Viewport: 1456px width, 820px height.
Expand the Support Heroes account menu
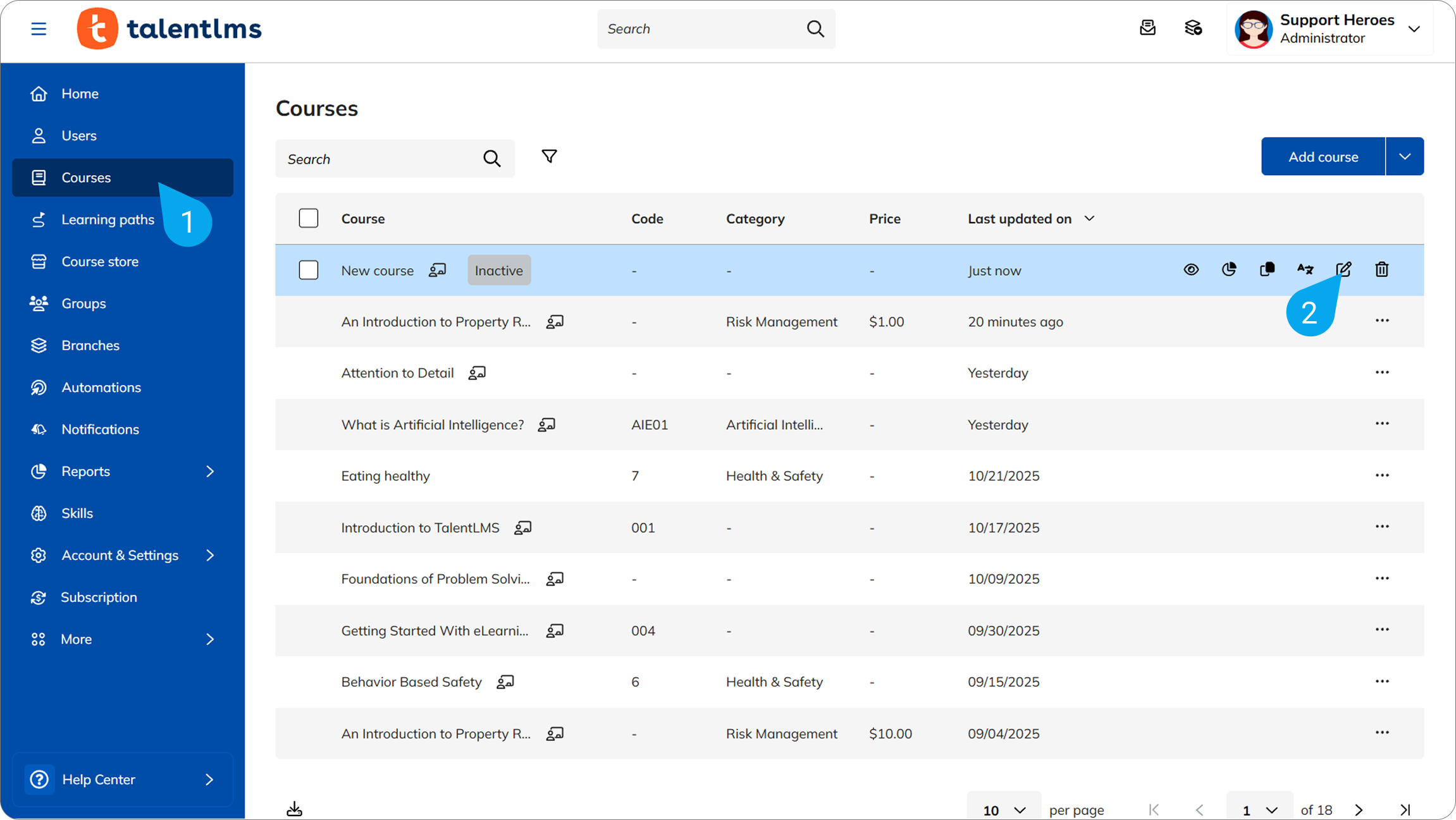(x=1414, y=29)
